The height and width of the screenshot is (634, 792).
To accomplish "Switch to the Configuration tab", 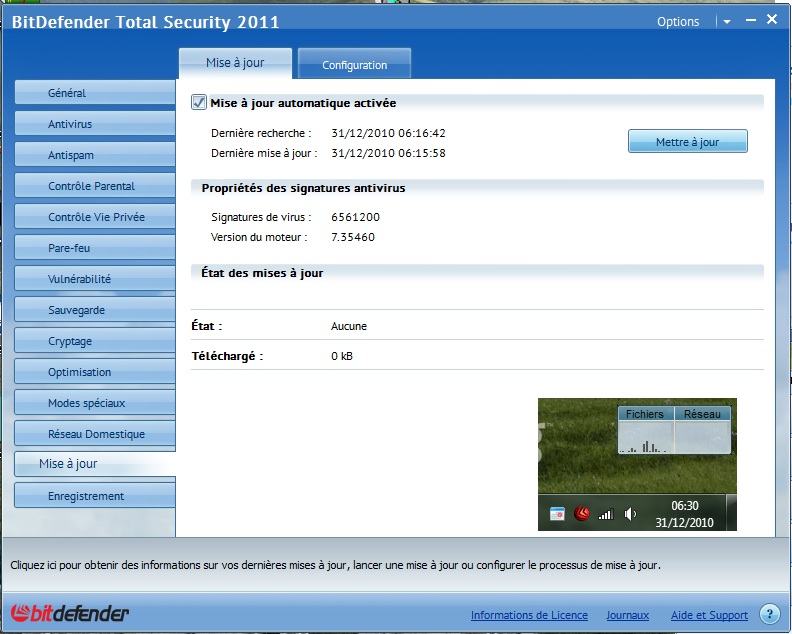I will [x=354, y=64].
